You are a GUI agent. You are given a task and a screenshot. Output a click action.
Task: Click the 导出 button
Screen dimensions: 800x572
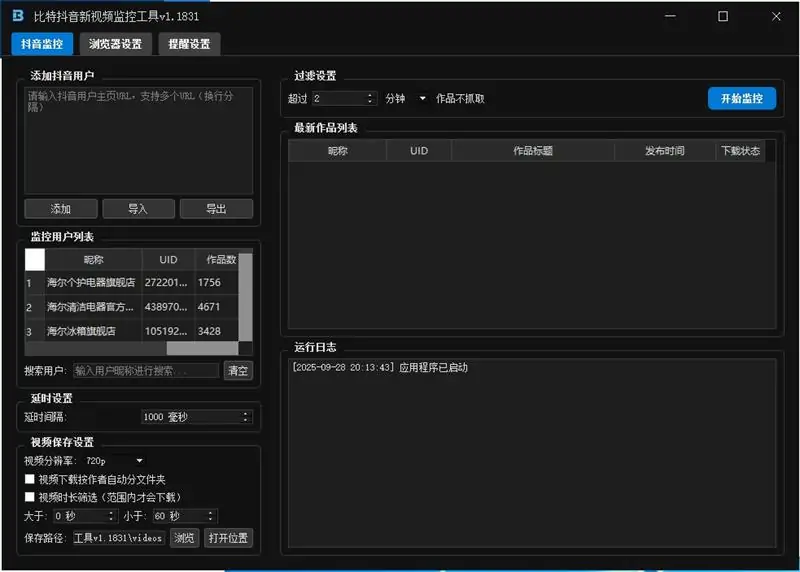(216, 209)
